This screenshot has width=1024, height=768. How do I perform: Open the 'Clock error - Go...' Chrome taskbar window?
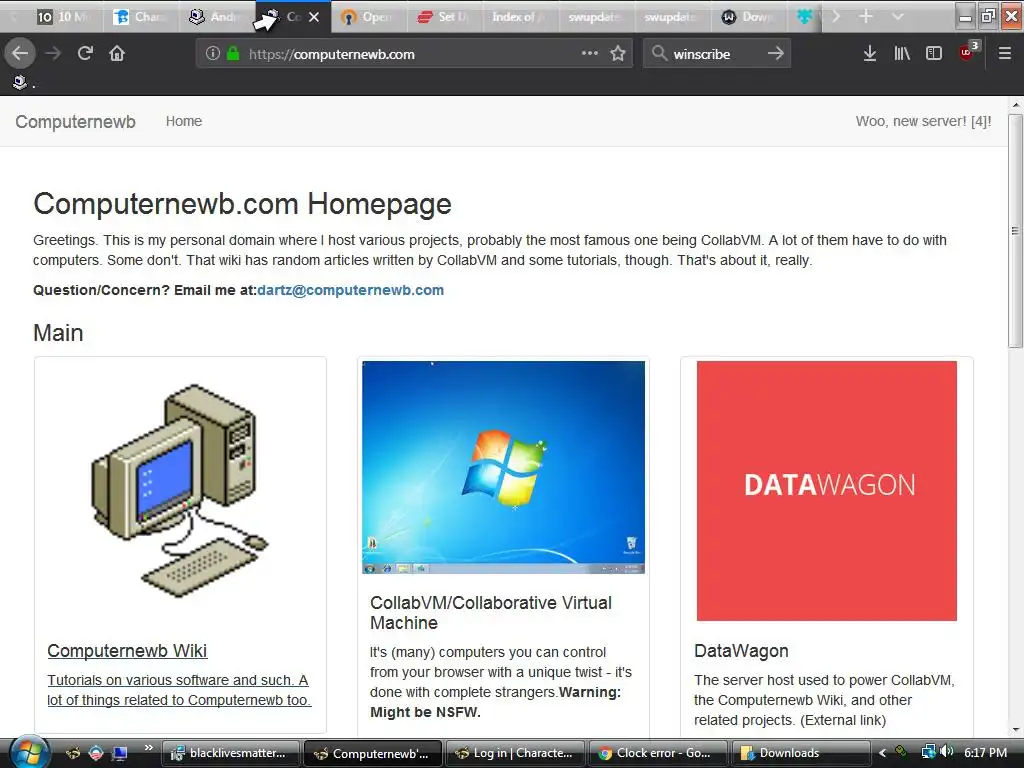coord(656,753)
